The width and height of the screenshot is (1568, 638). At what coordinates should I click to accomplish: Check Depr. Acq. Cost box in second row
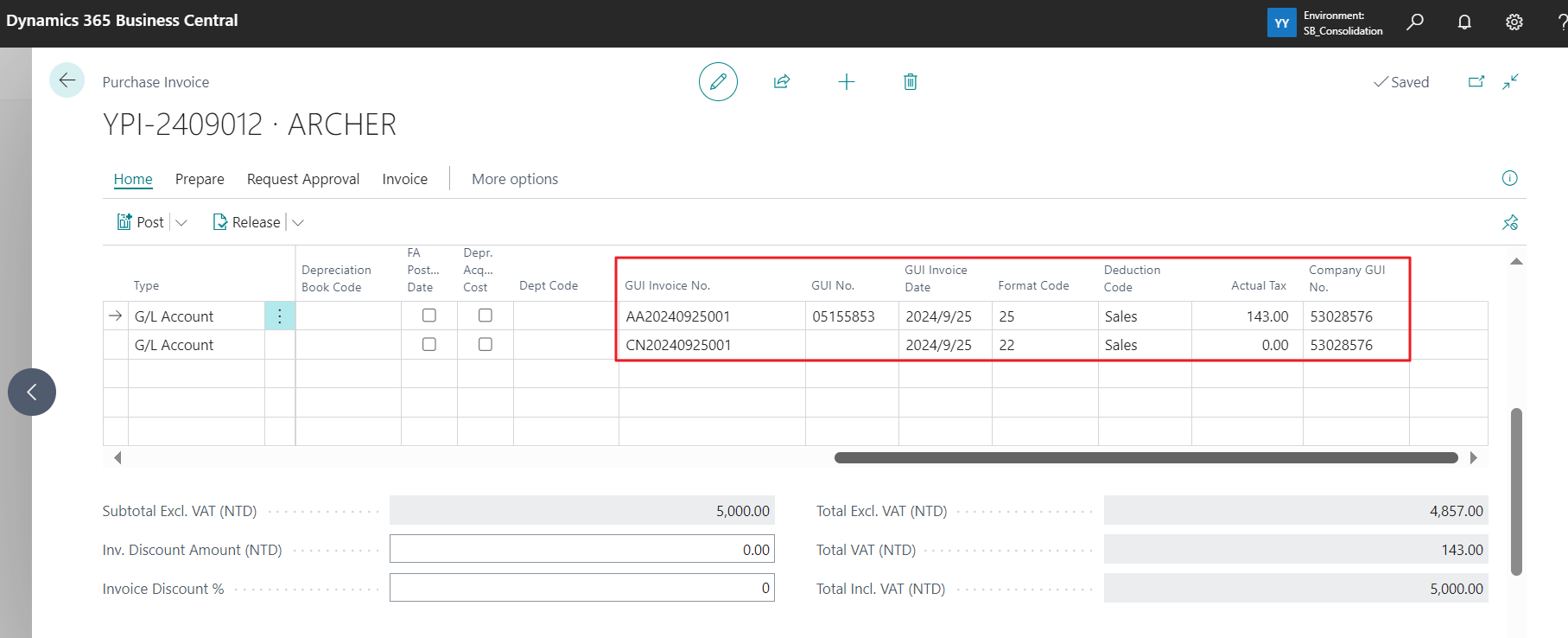pos(486,344)
